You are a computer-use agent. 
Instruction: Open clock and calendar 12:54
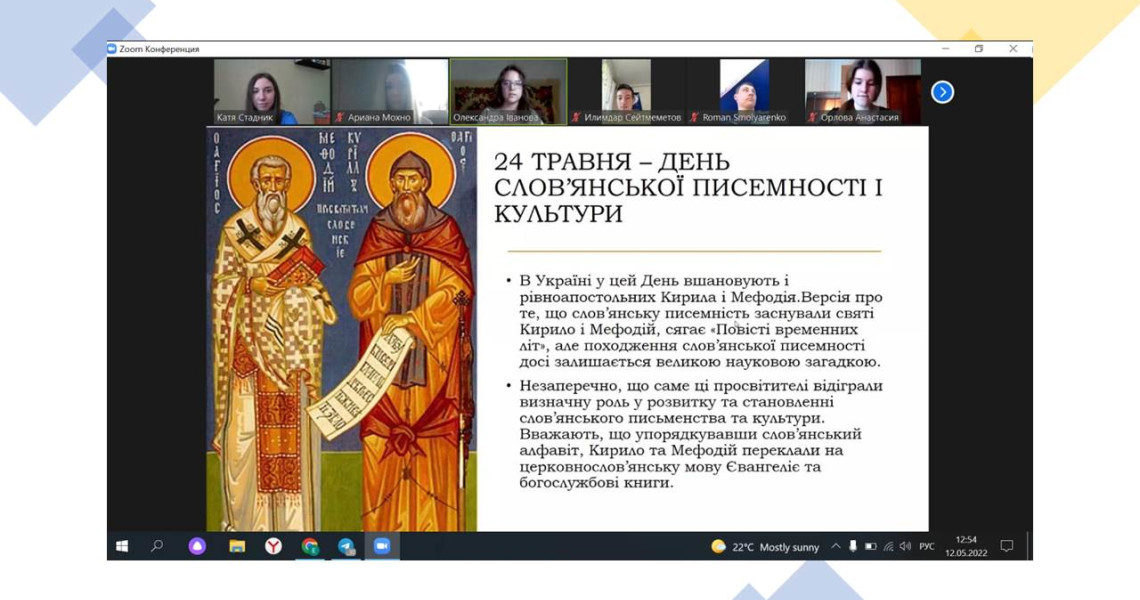click(x=966, y=546)
